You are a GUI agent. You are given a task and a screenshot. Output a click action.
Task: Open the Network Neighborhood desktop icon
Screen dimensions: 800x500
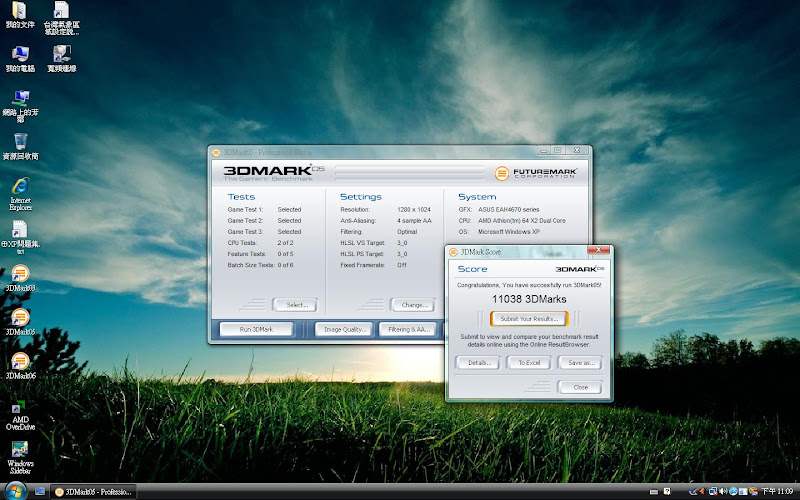coord(20,106)
